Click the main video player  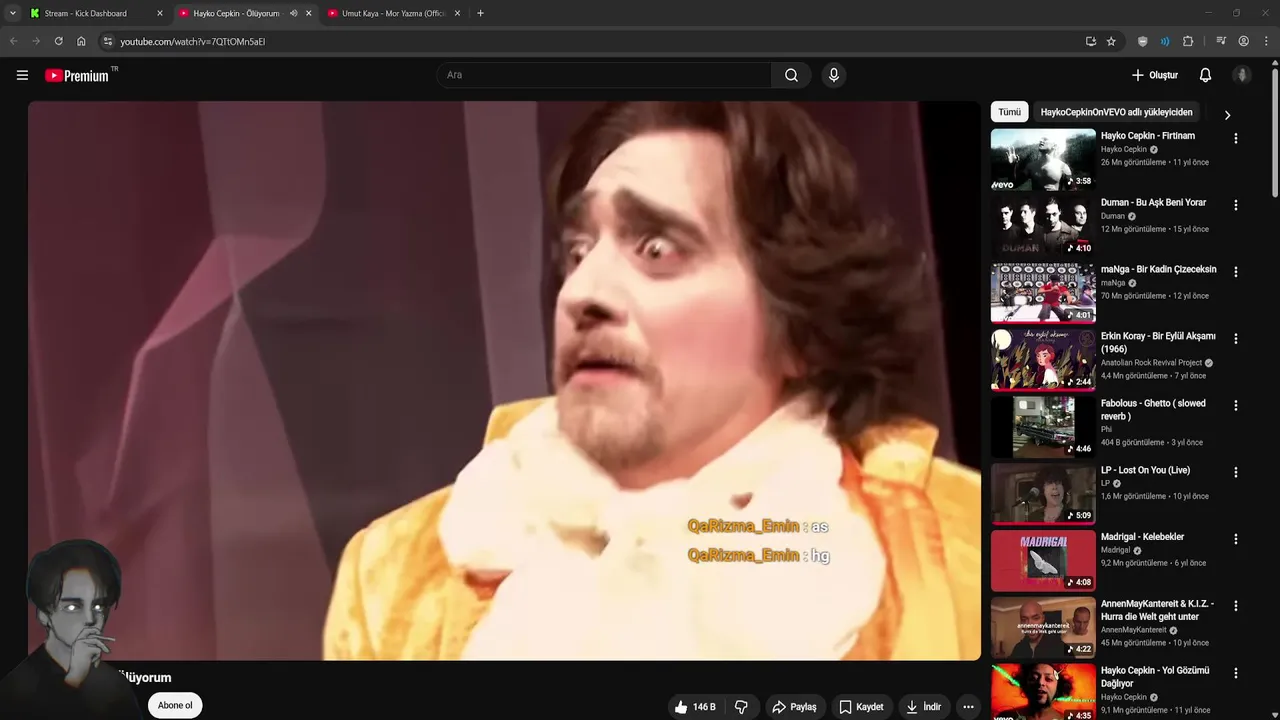tap(504, 380)
